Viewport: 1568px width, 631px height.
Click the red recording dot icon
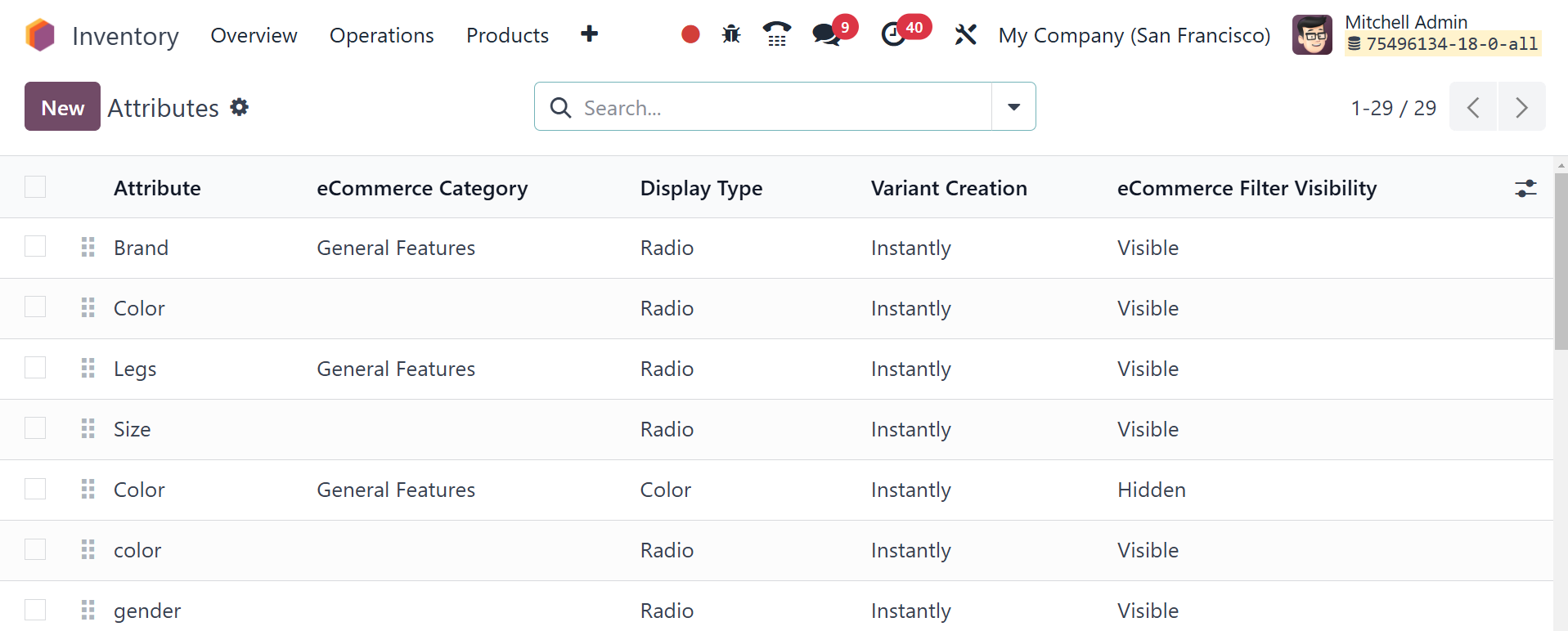pyautogui.click(x=690, y=34)
